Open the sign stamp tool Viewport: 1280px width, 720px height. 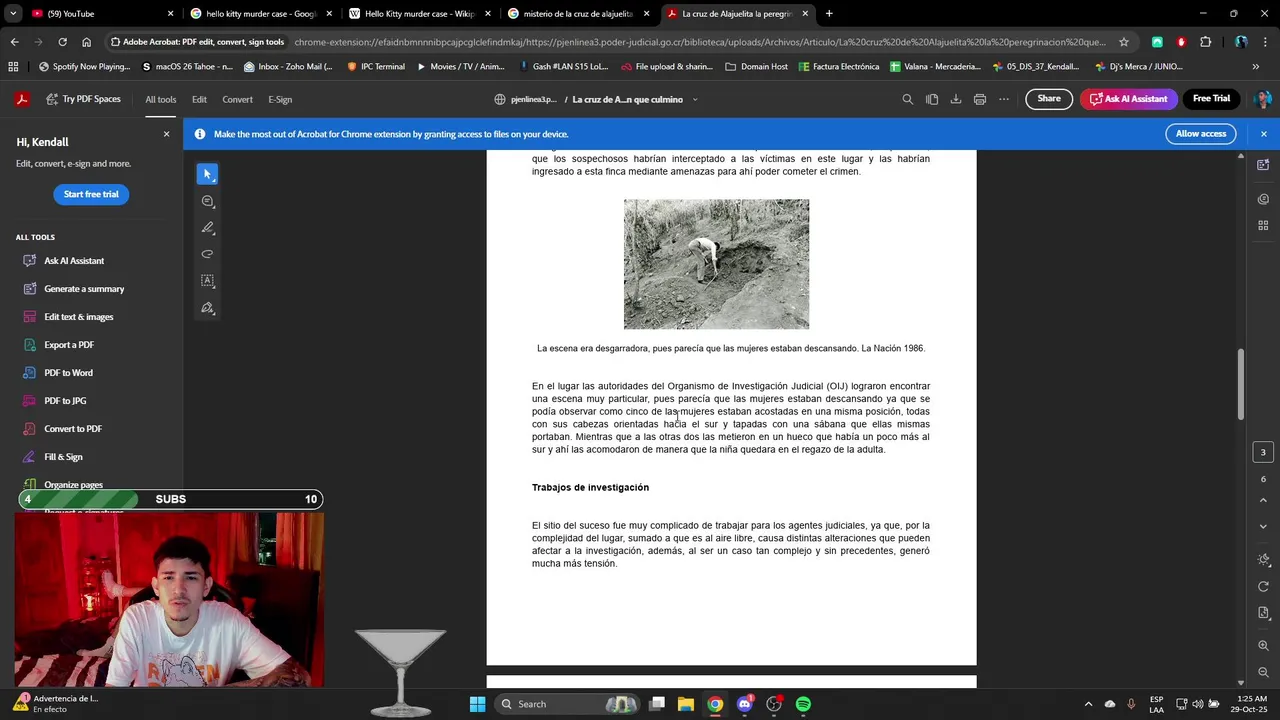coord(207,308)
